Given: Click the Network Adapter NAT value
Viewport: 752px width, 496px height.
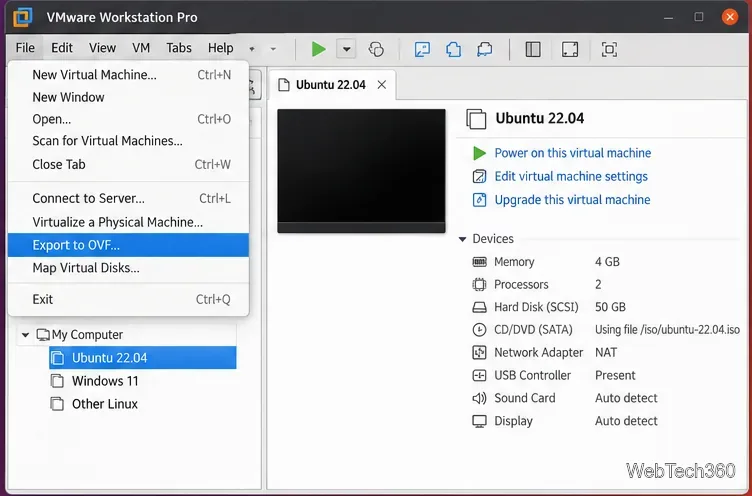Looking at the screenshot, I should pyautogui.click(x=606, y=353).
